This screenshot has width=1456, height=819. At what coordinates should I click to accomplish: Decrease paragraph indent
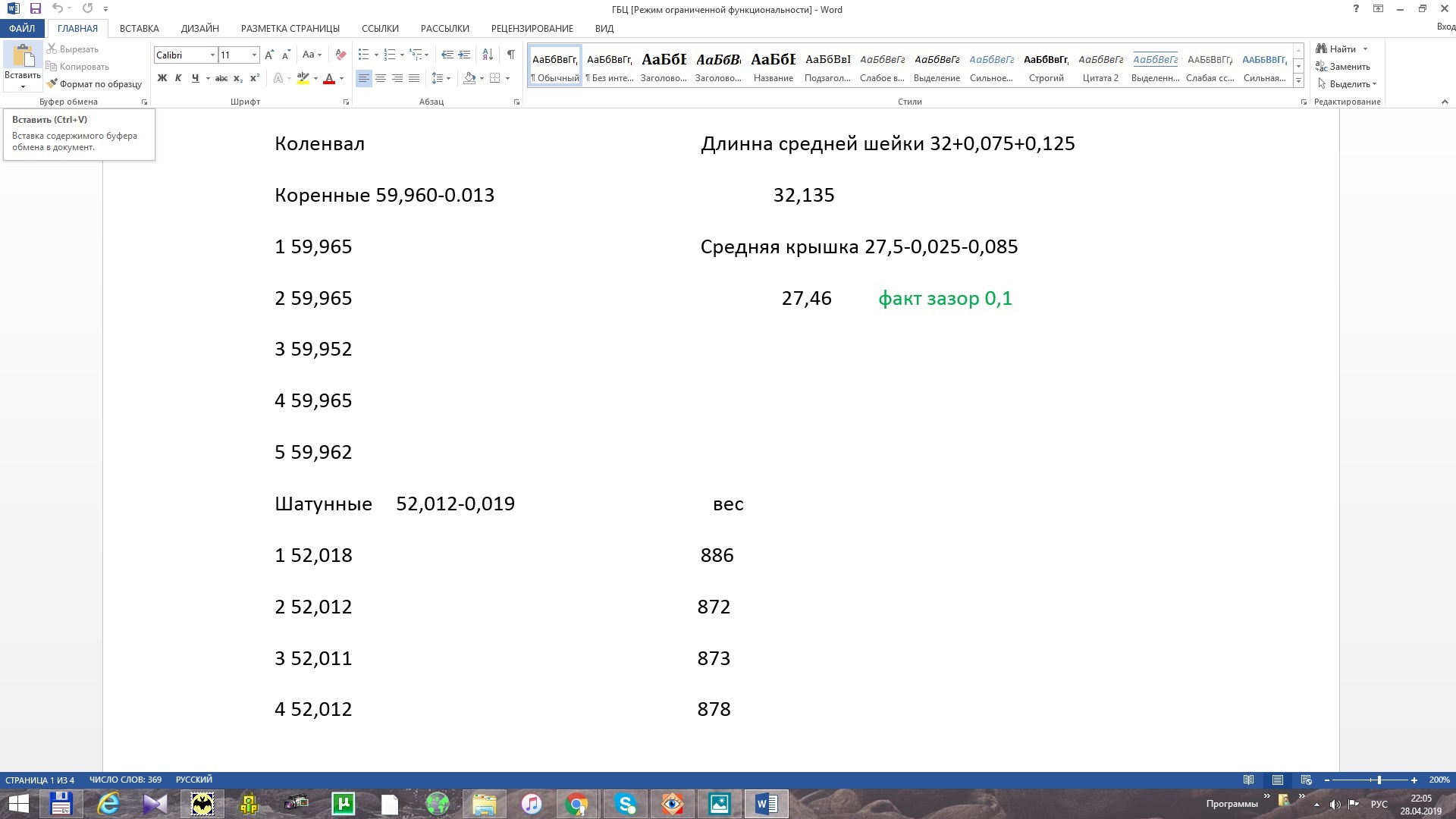point(447,55)
